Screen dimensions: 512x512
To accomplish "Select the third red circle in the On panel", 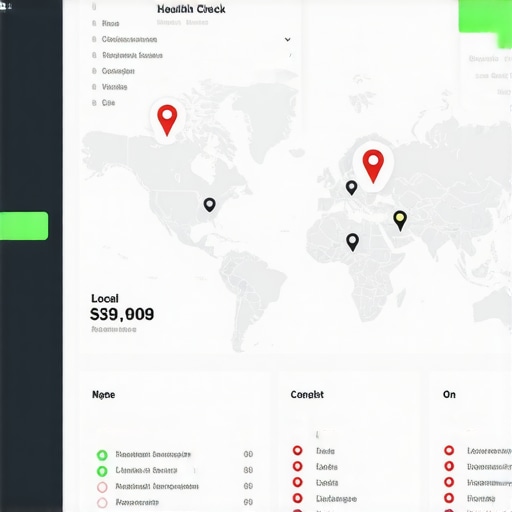I will pos(449,482).
